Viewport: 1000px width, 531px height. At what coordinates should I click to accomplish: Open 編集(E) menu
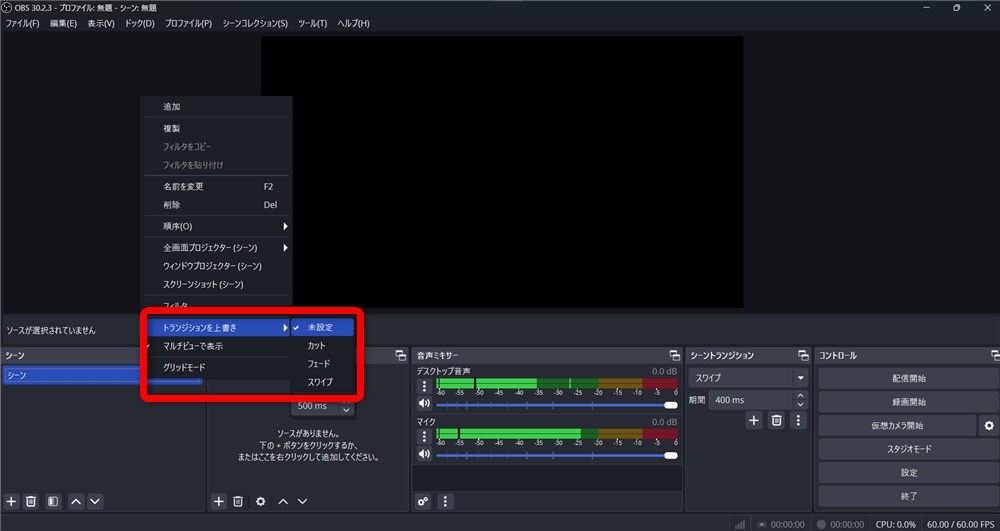click(x=63, y=24)
